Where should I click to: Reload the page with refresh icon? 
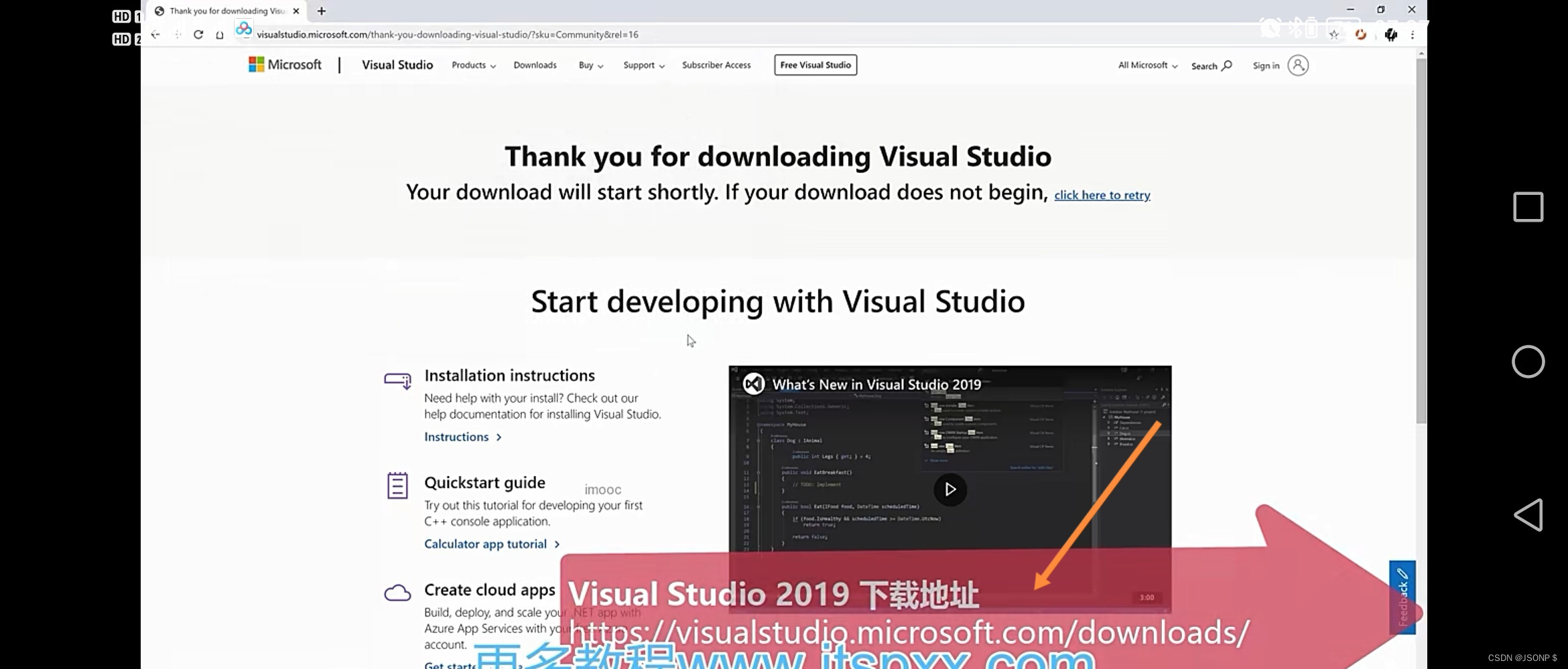[198, 35]
